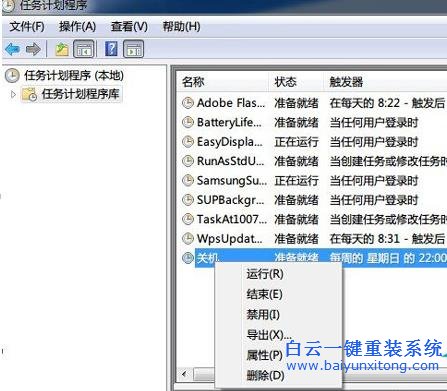Click the horizontal scrollbar left arrow
The height and width of the screenshot is (391, 447).
click(185, 374)
